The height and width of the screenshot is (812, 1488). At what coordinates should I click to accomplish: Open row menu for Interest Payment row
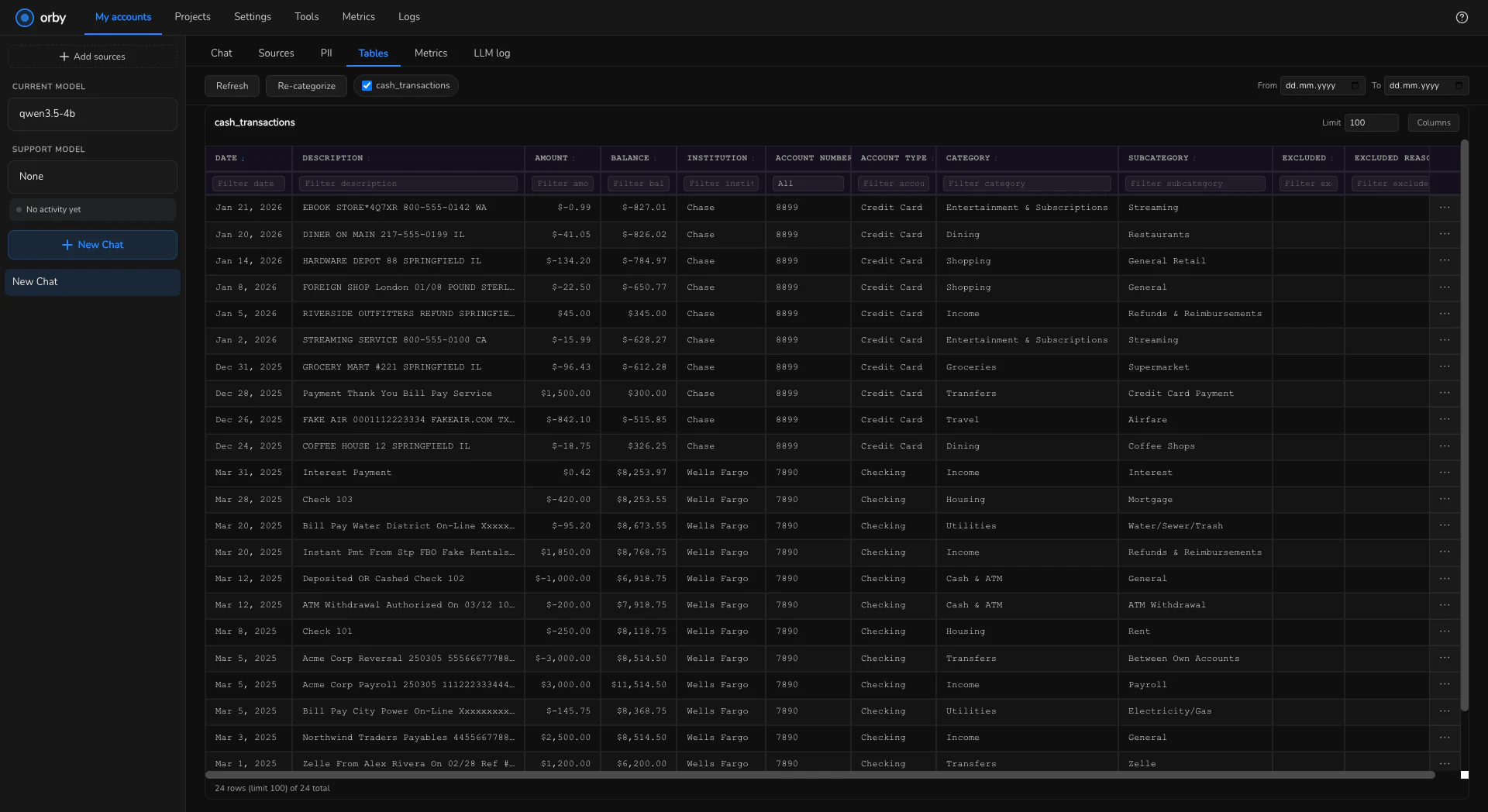tap(1445, 472)
